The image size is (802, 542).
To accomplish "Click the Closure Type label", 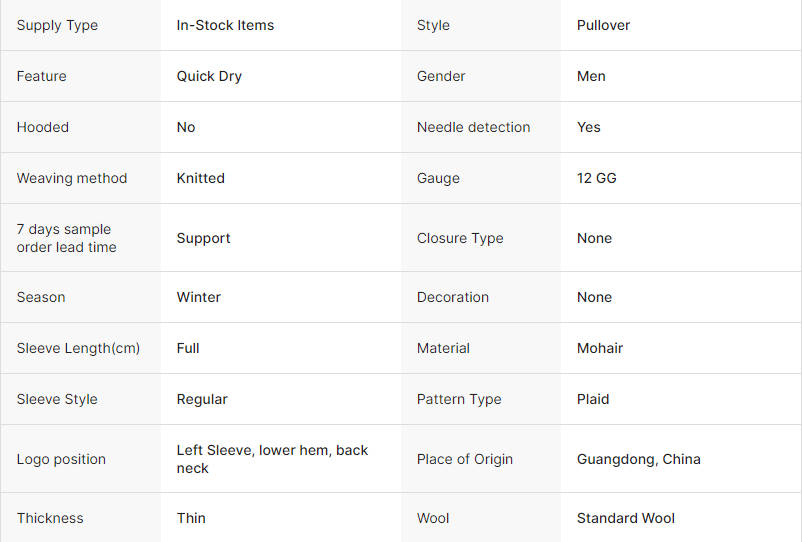I will (x=460, y=238).
